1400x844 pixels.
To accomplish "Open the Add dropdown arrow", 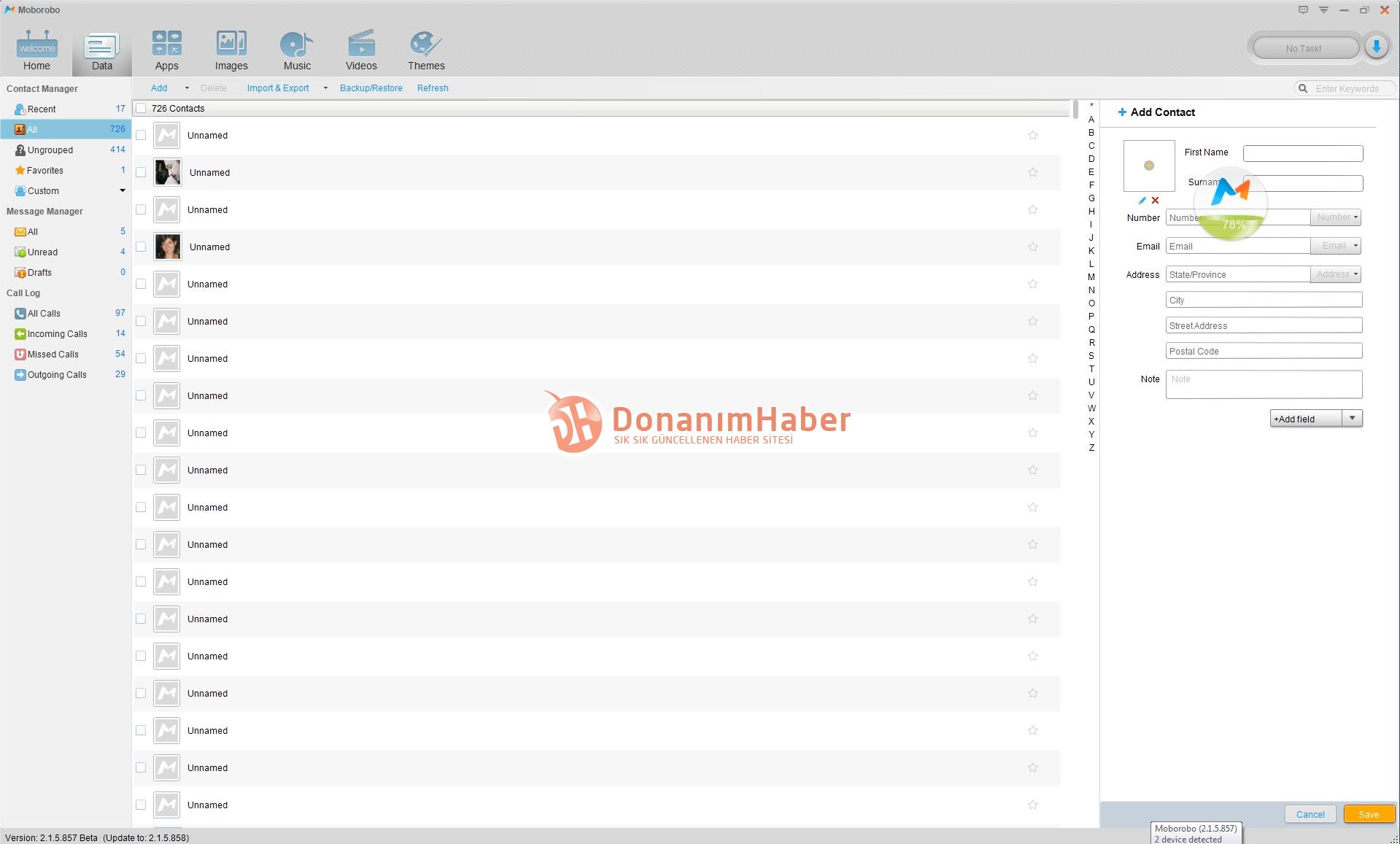I will 187,88.
